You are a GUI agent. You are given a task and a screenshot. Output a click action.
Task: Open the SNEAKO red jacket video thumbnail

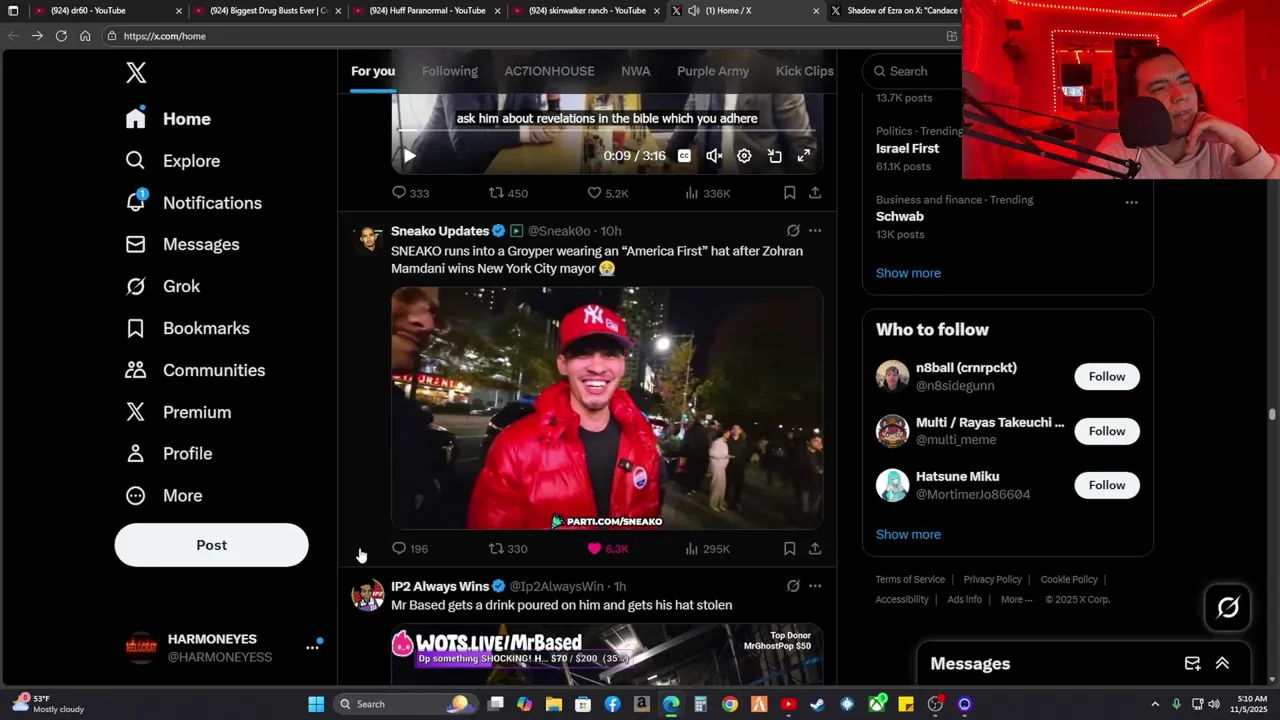(x=607, y=408)
